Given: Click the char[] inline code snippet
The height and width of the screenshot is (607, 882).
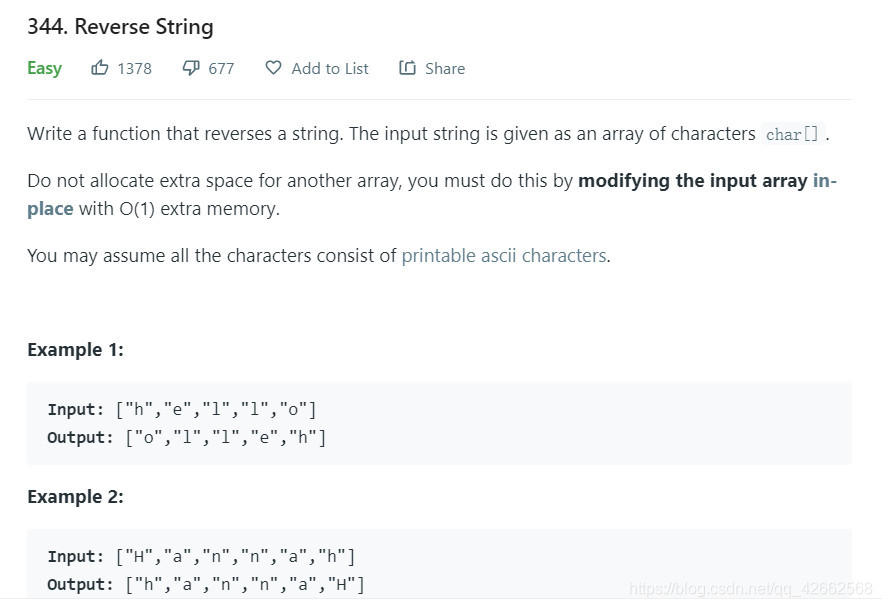Looking at the screenshot, I should (x=792, y=134).
